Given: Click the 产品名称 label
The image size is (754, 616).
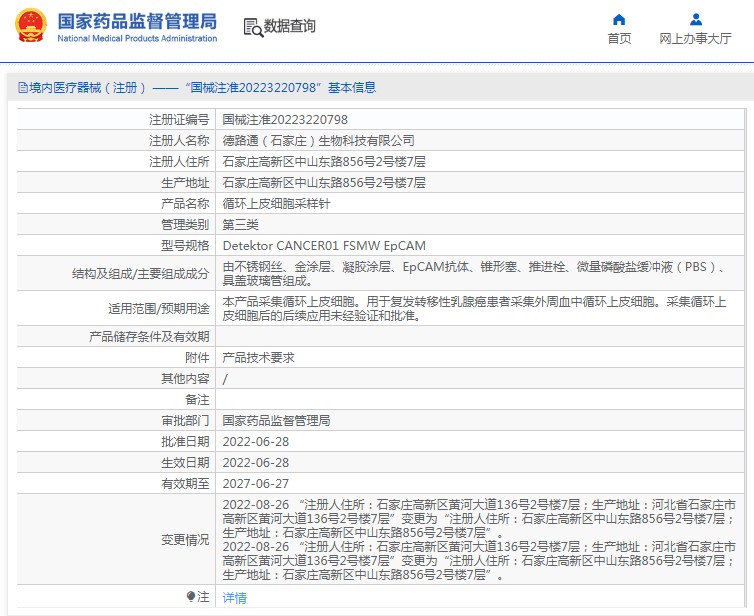Looking at the screenshot, I should (185, 204).
